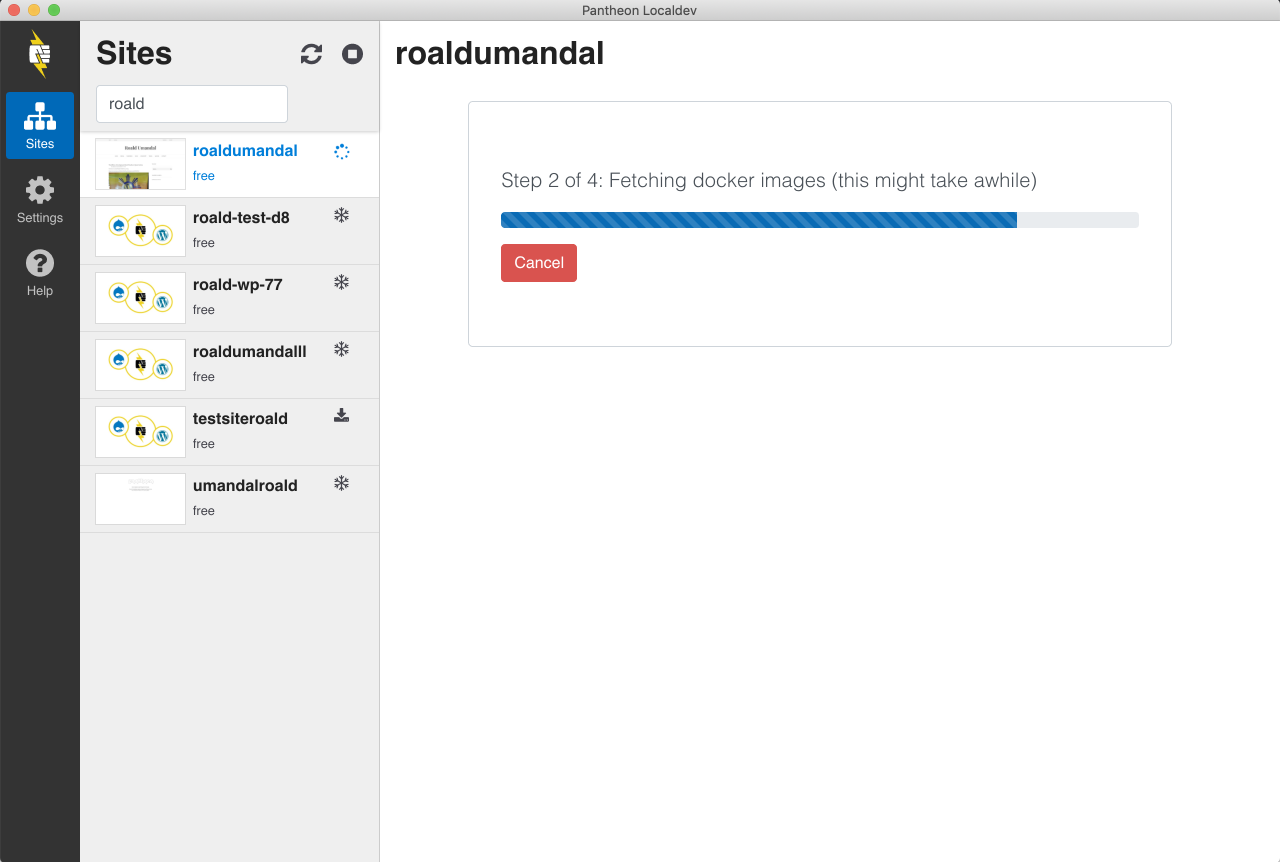This screenshot has height=862, width=1280.
Task: Select testsiteroald site name
Action: [240, 419]
